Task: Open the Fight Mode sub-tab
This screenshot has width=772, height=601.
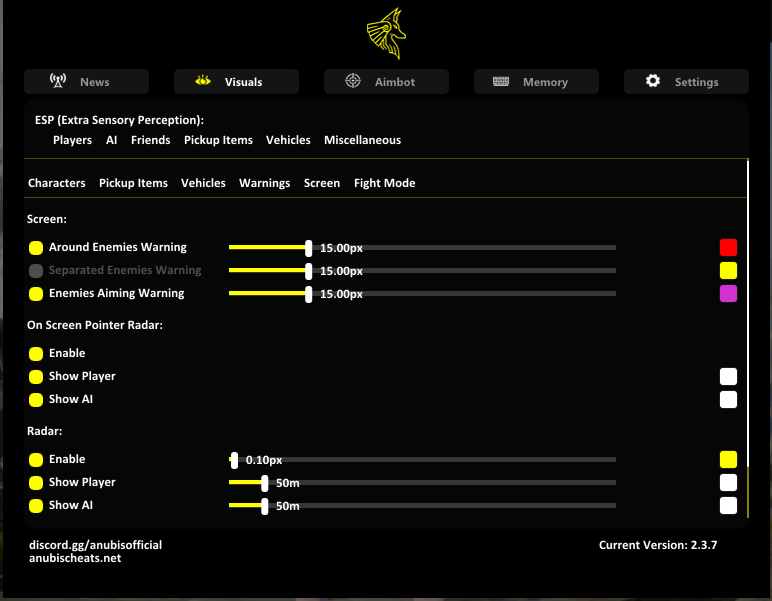Action: coord(385,183)
